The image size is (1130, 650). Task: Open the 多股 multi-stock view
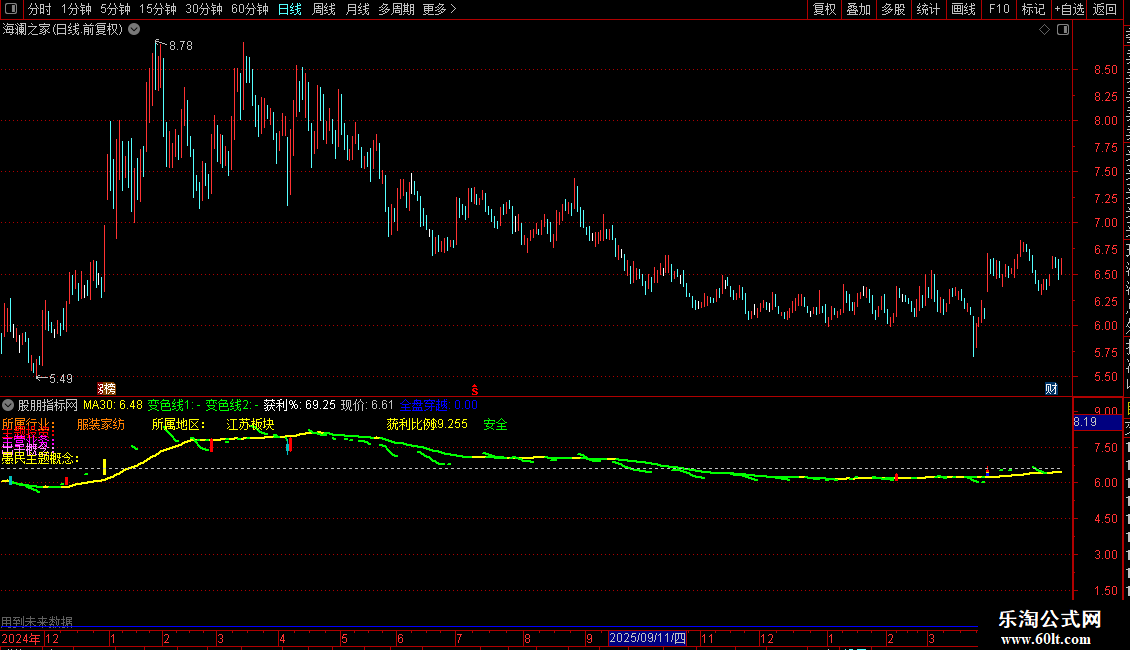coord(893,9)
